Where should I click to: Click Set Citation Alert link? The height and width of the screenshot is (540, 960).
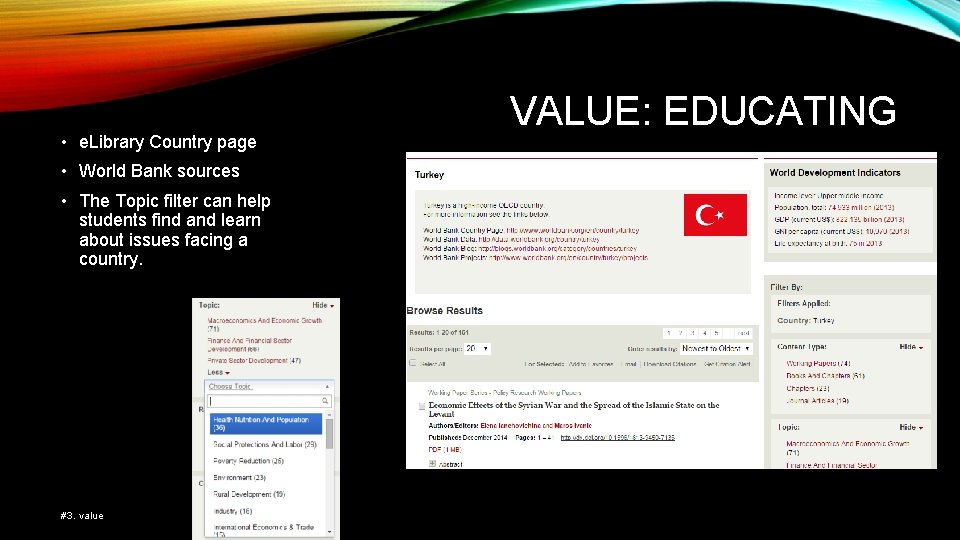[x=727, y=364]
